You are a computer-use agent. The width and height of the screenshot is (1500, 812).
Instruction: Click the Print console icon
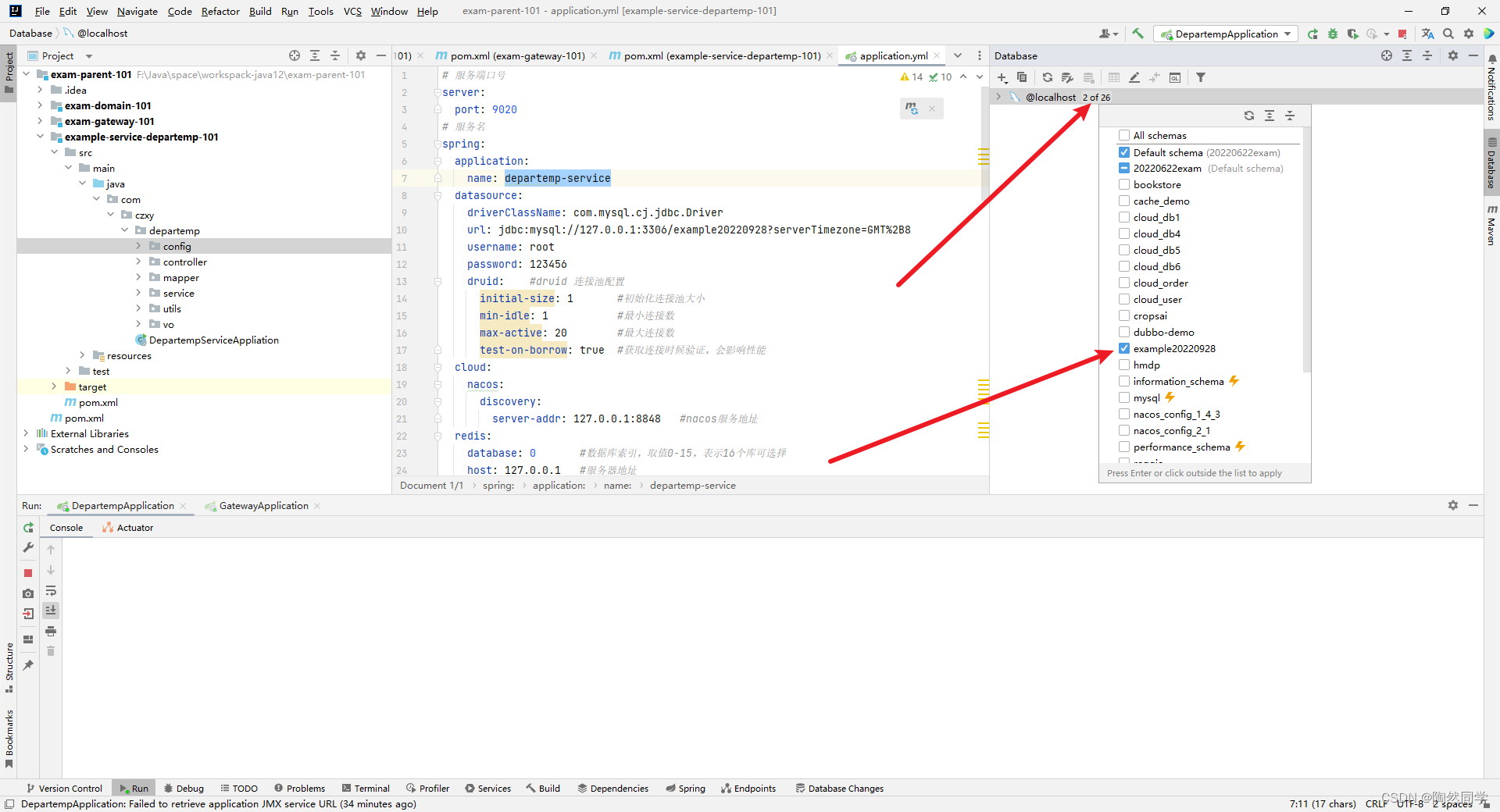click(x=51, y=631)
